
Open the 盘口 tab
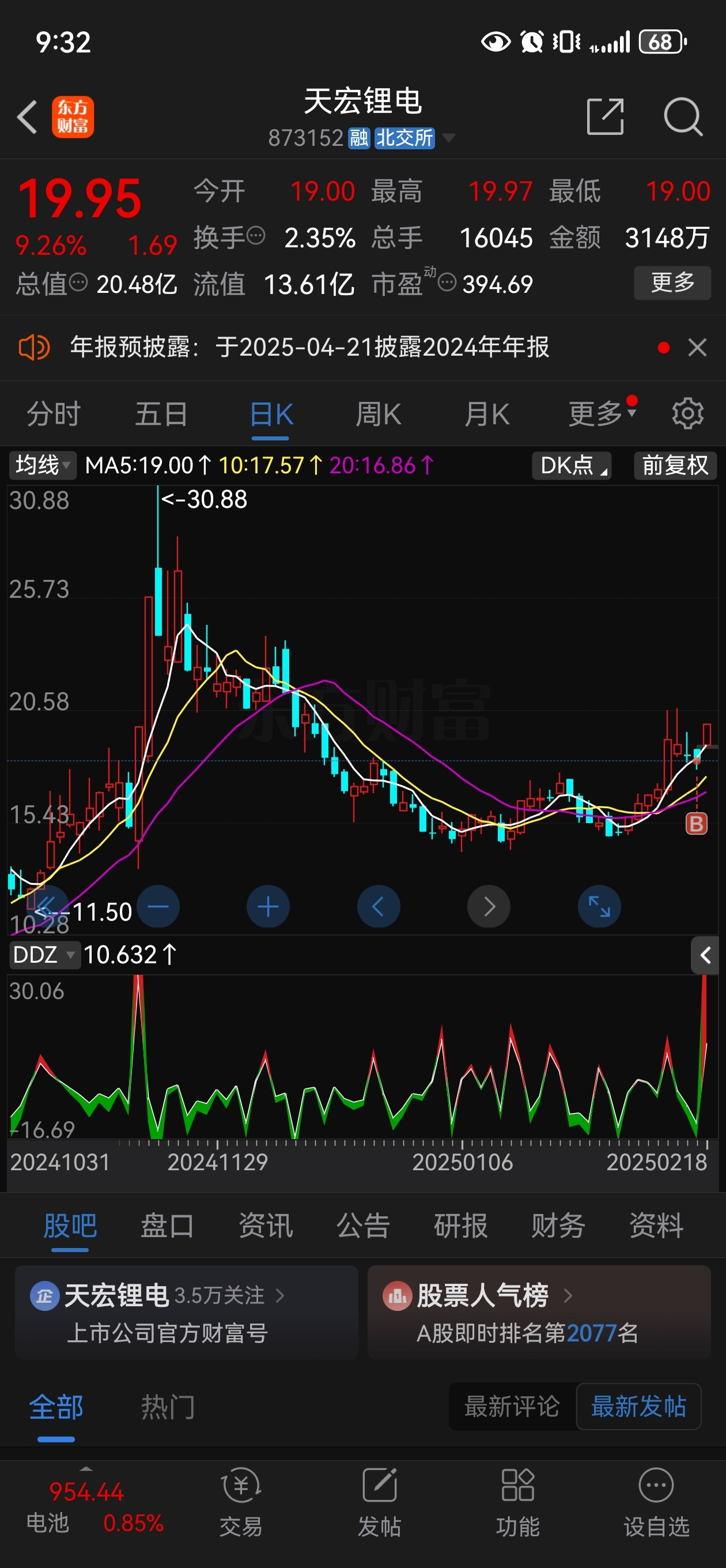tap(167, 1227)
